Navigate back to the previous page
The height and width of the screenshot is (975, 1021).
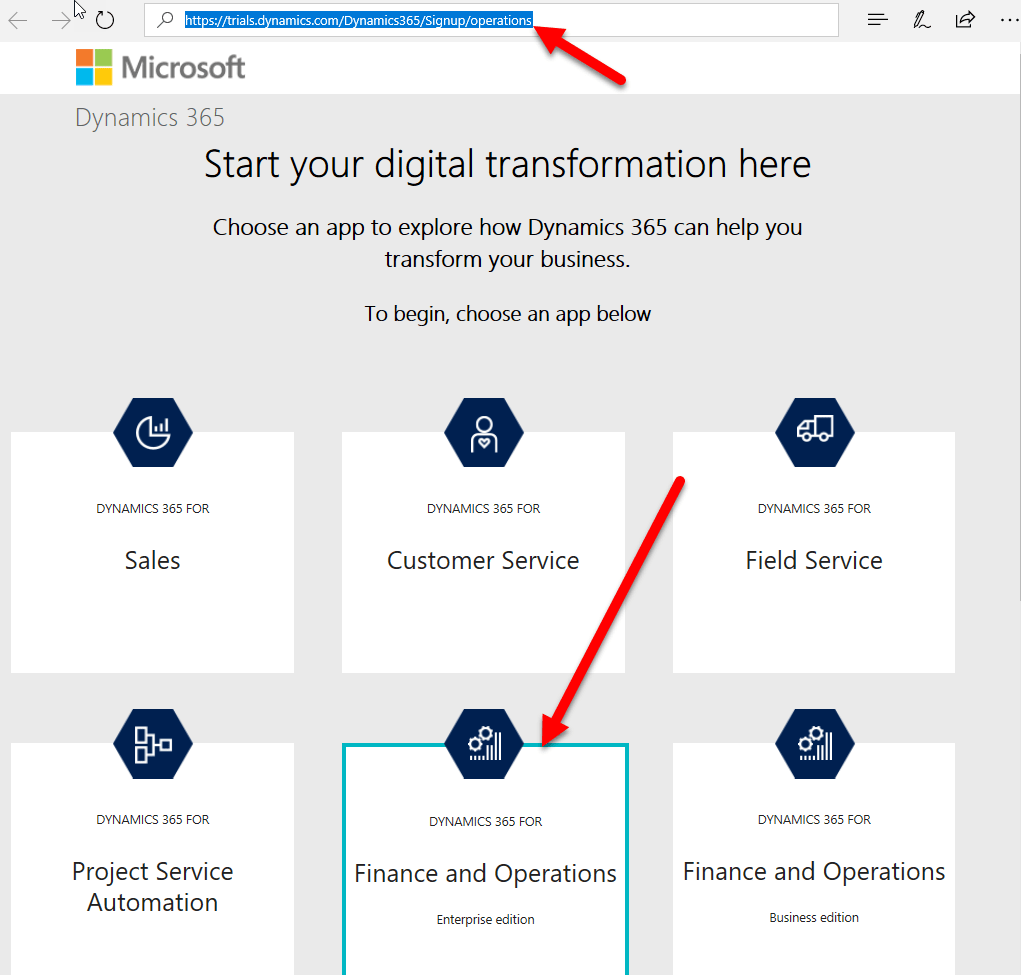(17, 19)
